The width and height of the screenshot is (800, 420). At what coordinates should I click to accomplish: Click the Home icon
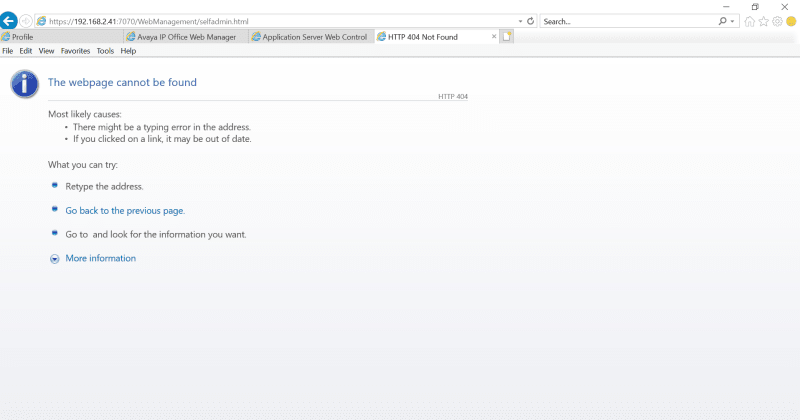(x=749, y=21)
